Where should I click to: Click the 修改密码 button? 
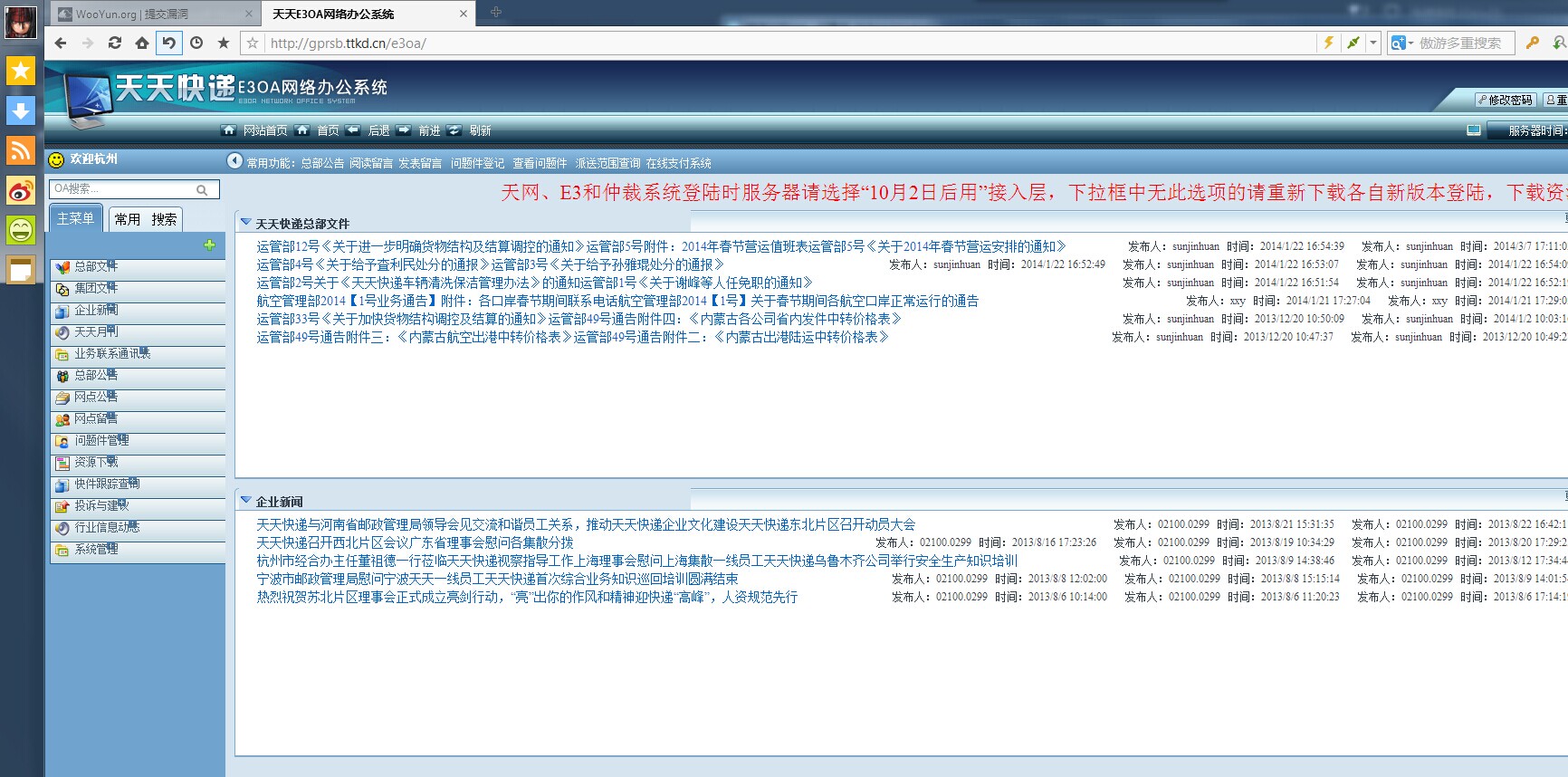click(1505, 100)
